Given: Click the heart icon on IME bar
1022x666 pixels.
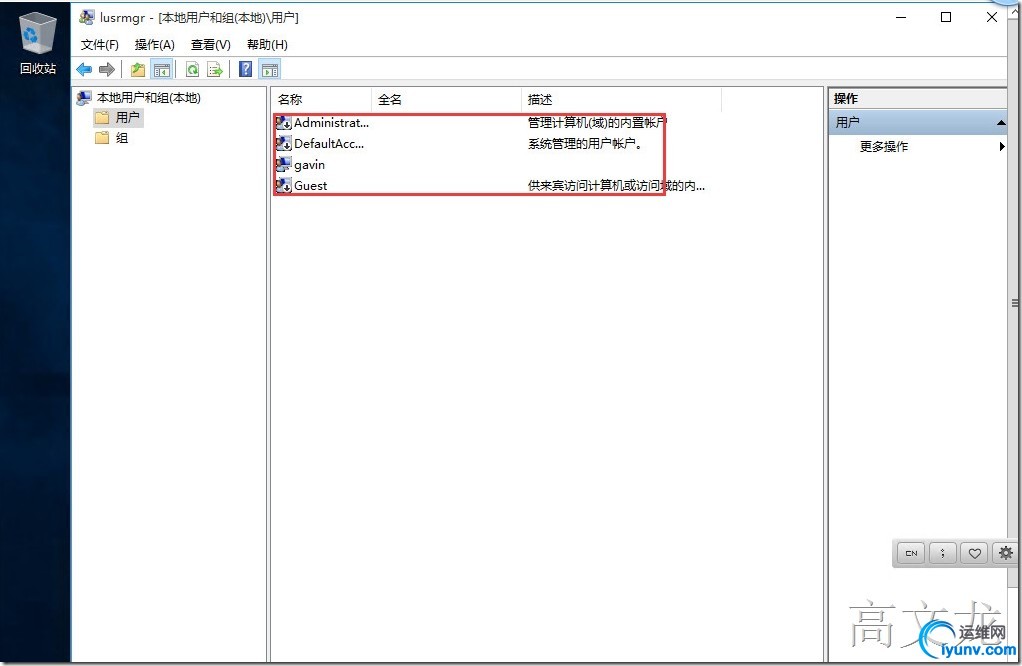Looking at the screenshot, I should (974, 553).
